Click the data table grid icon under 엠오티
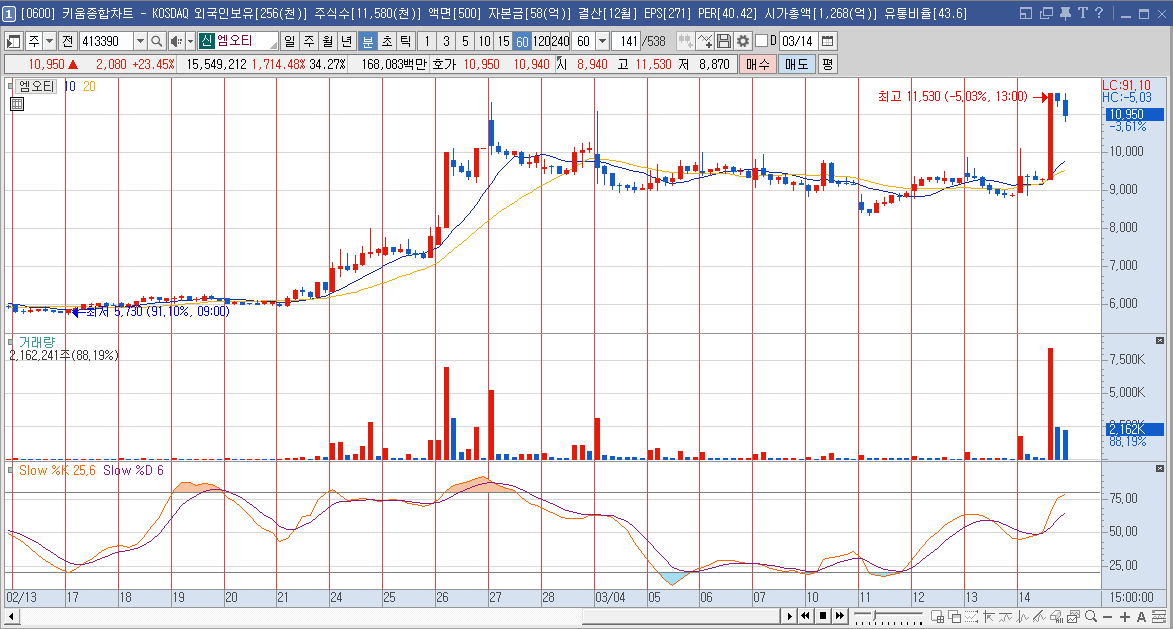The image size is (1173, 629). pos(16,104)
